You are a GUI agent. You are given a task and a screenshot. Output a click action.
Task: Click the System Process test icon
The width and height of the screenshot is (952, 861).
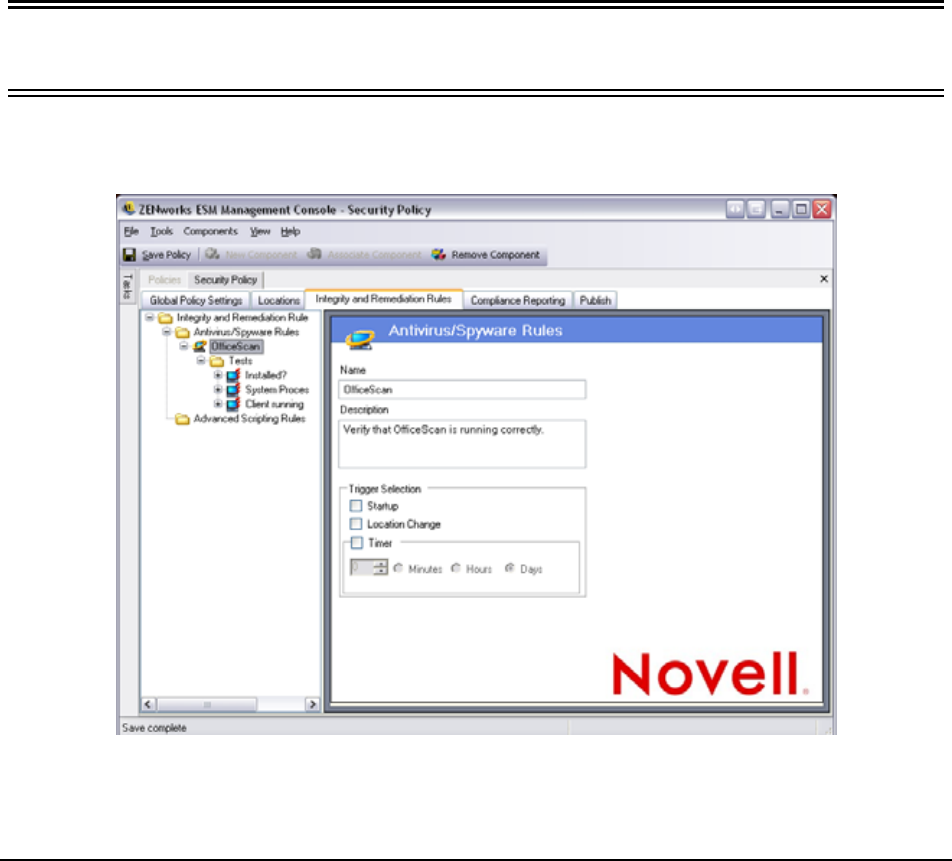click(x=233, y=390)
